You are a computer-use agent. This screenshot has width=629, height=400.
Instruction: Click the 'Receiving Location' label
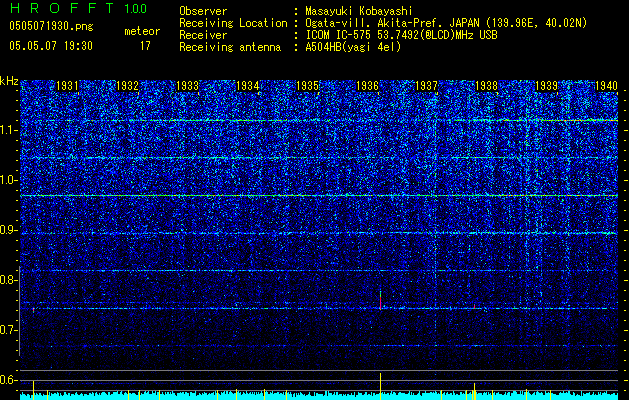[x=233, y=23]
